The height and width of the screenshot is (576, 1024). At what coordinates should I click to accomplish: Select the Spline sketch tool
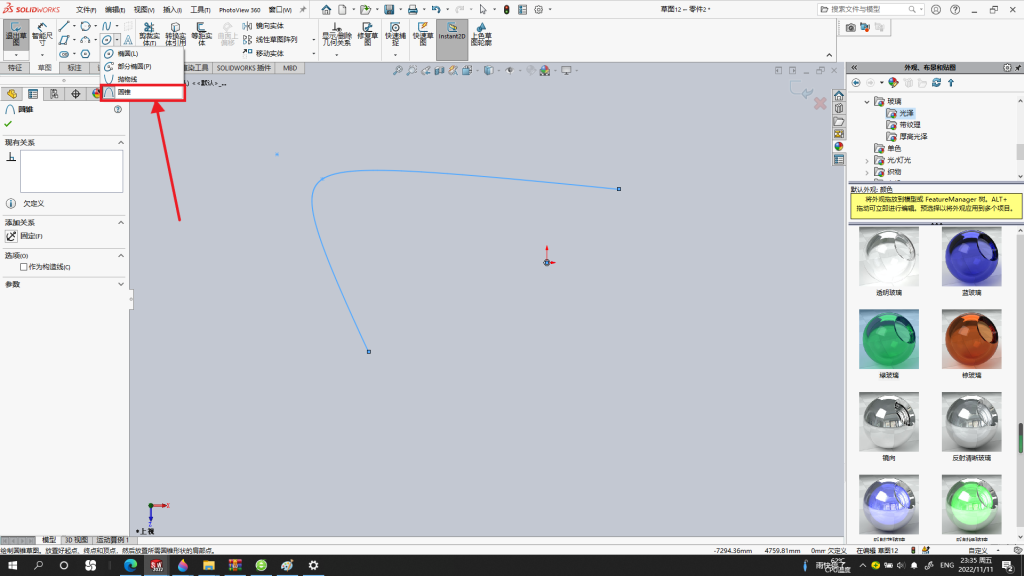click(106, 26)
